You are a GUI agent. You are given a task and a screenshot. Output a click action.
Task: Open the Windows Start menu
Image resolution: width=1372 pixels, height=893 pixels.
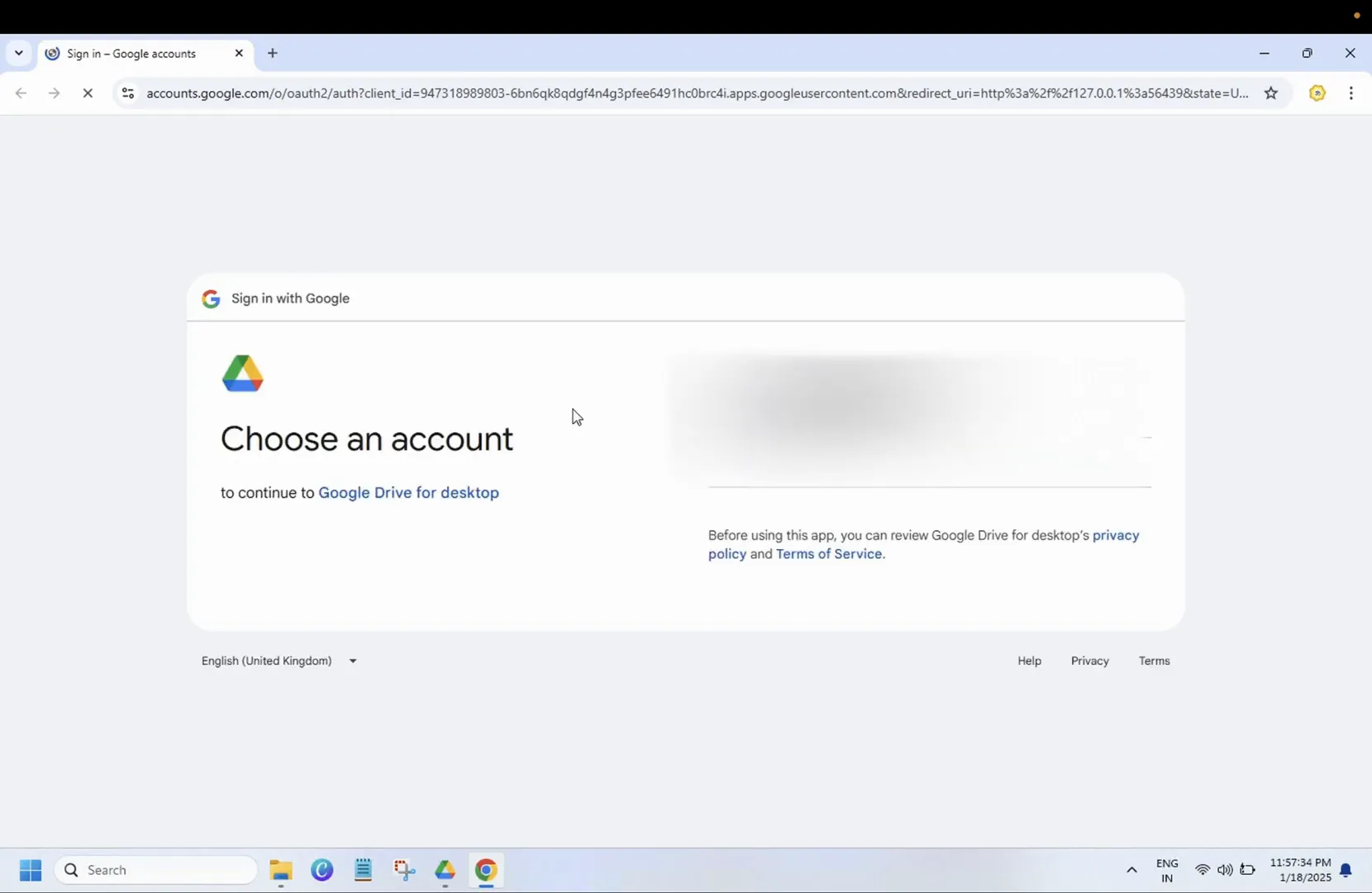click(31, 870)
